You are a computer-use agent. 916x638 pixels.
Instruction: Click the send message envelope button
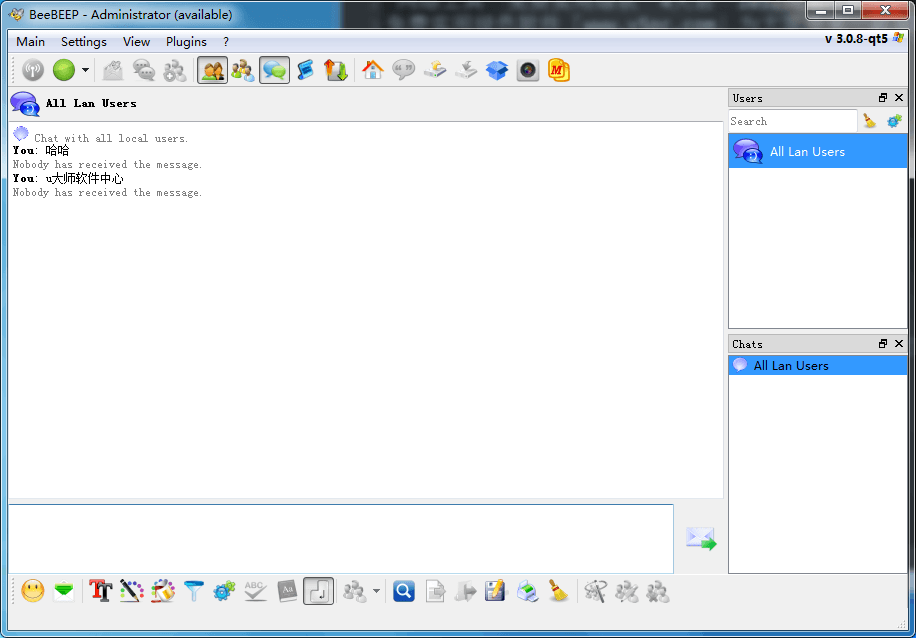[x=701, y=539]
